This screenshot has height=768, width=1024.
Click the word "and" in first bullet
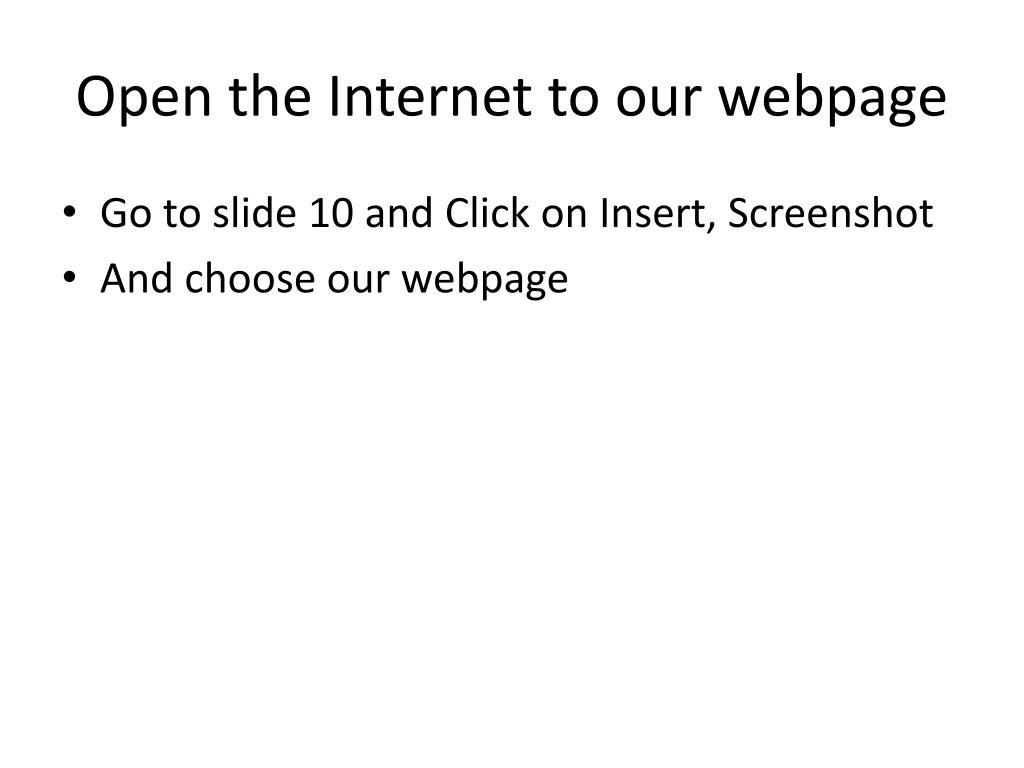pyautogui.click(x=399, y=213)
